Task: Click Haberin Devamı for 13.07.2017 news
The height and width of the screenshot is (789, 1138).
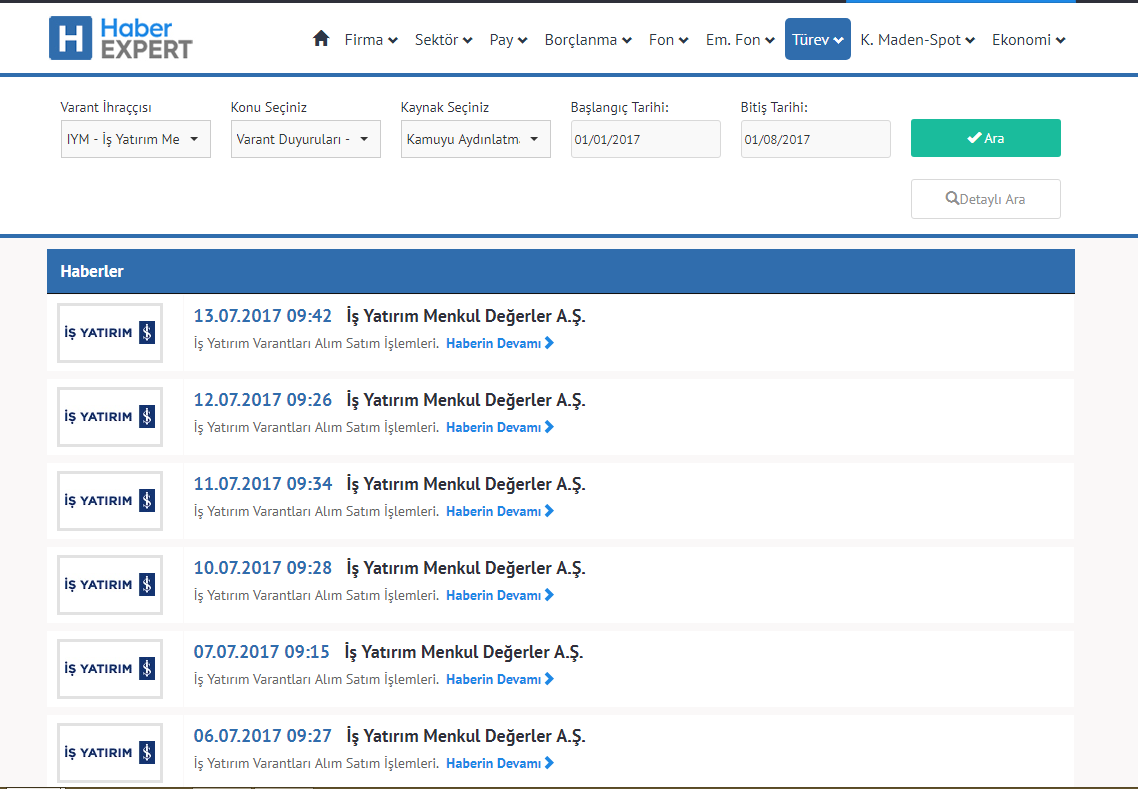Action: (x=500, y=343)
